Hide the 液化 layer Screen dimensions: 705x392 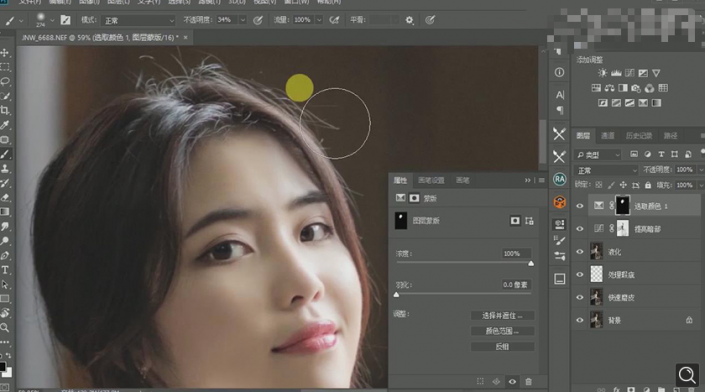[x=580, y=252]
